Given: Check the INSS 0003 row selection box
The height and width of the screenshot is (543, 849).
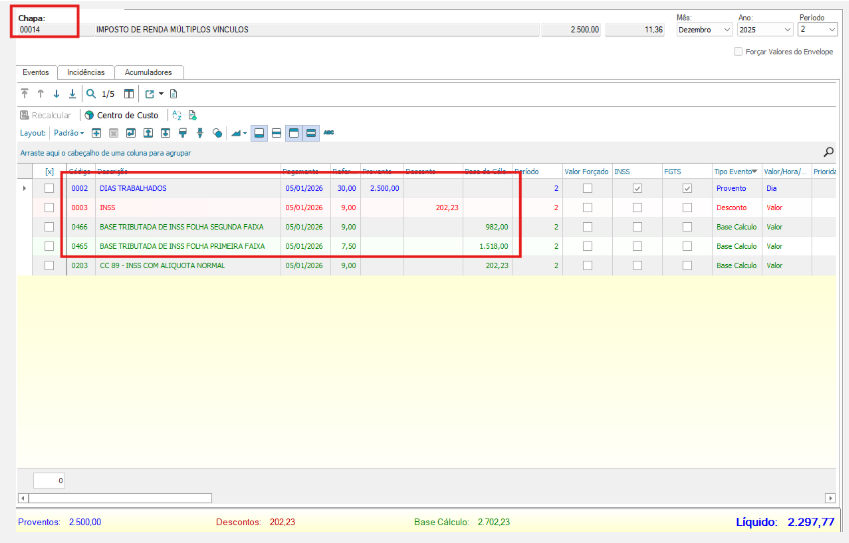Looking at the screenshot, I should click(x=49, y=207).
